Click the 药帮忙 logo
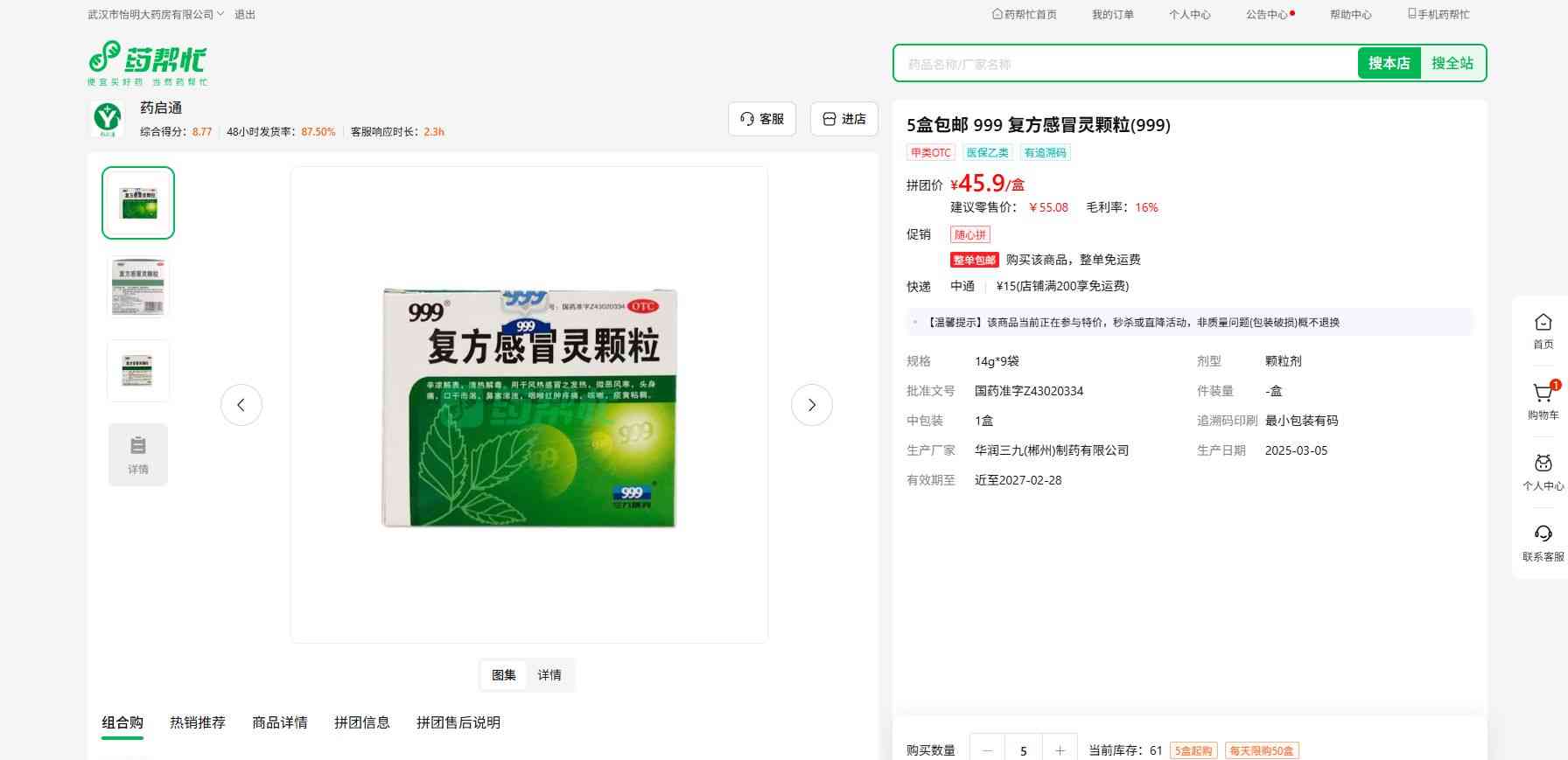 (x=147, y=62)
